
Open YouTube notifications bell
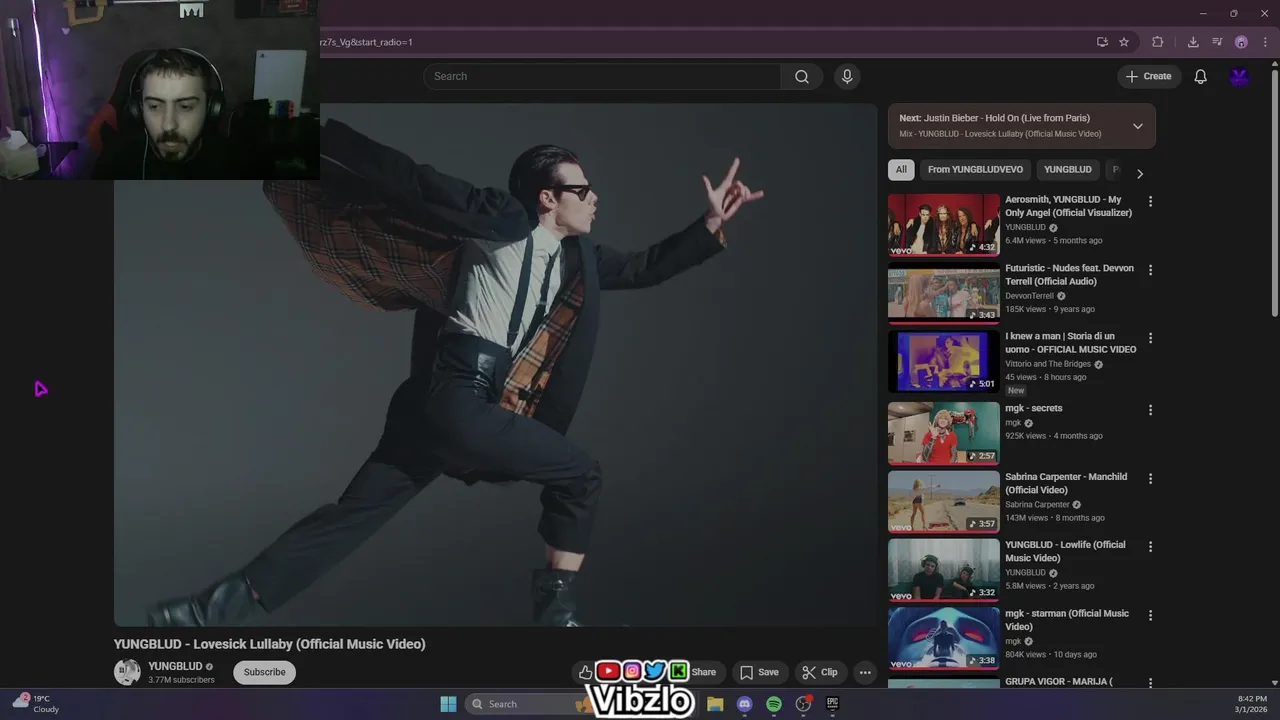(x=1200, y=76)
